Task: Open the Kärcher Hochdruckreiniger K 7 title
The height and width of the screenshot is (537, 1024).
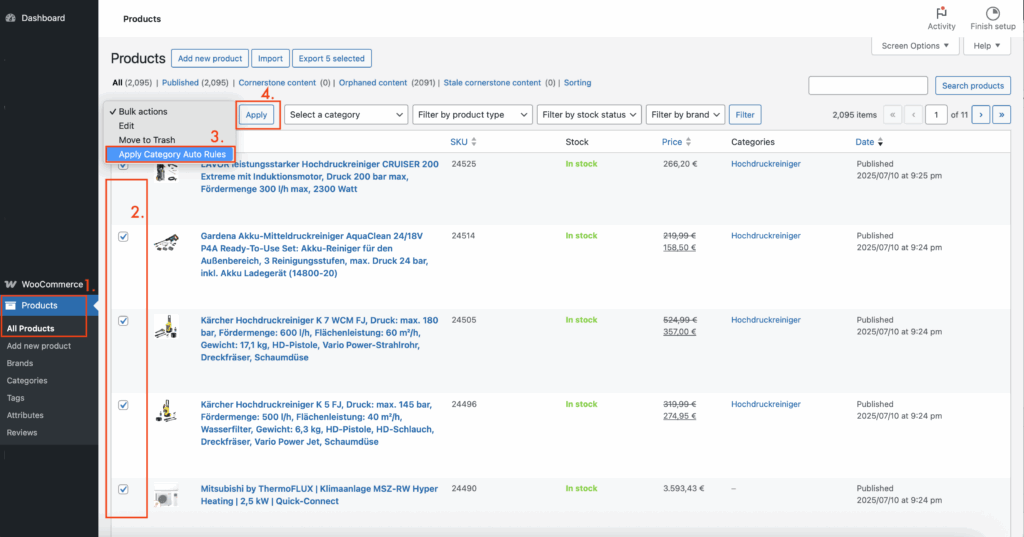Action: 319,338
